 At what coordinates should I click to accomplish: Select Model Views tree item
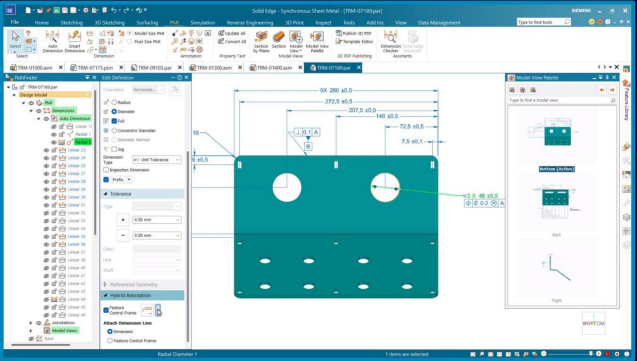point(65,331)
